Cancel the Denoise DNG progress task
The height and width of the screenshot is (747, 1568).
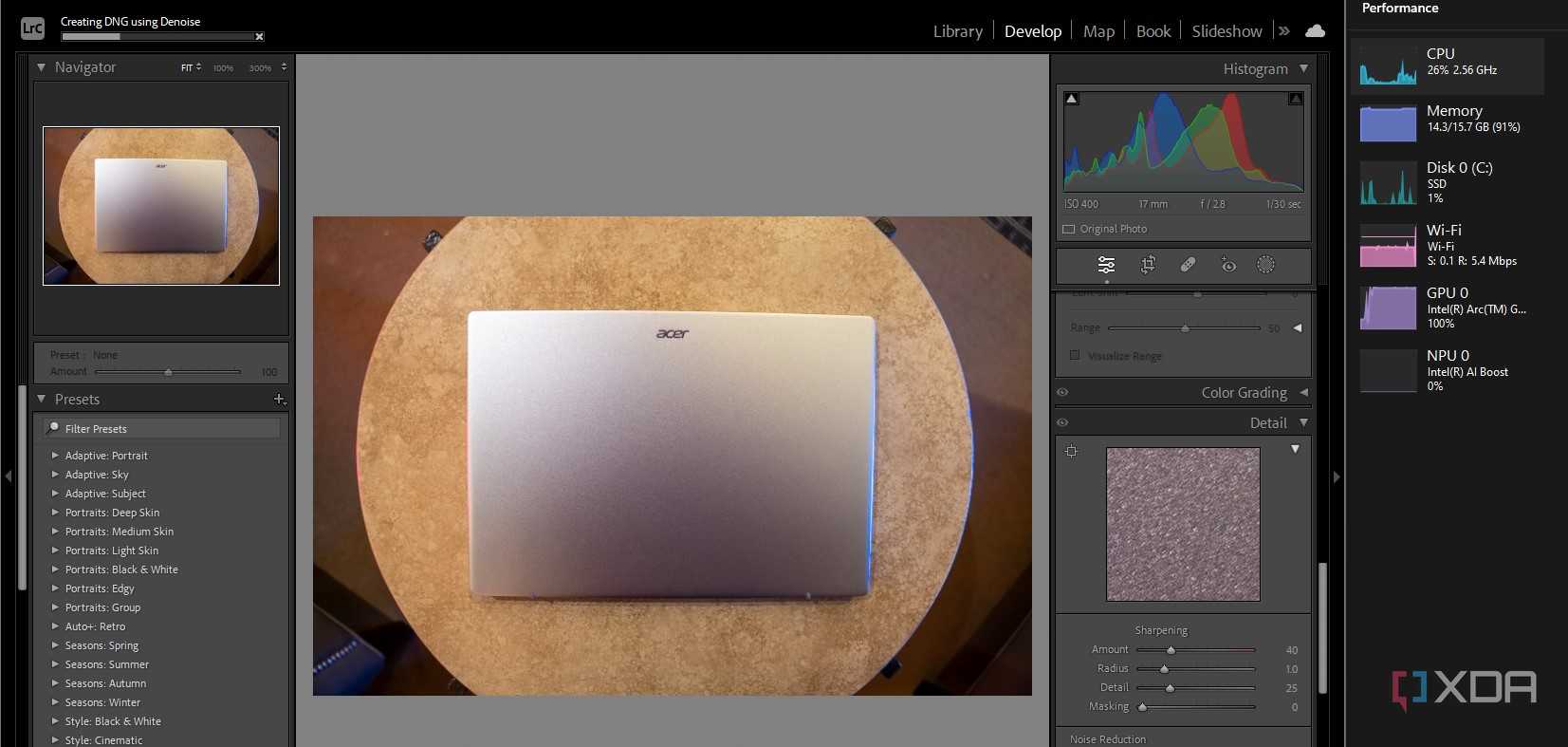pos(259,37)
